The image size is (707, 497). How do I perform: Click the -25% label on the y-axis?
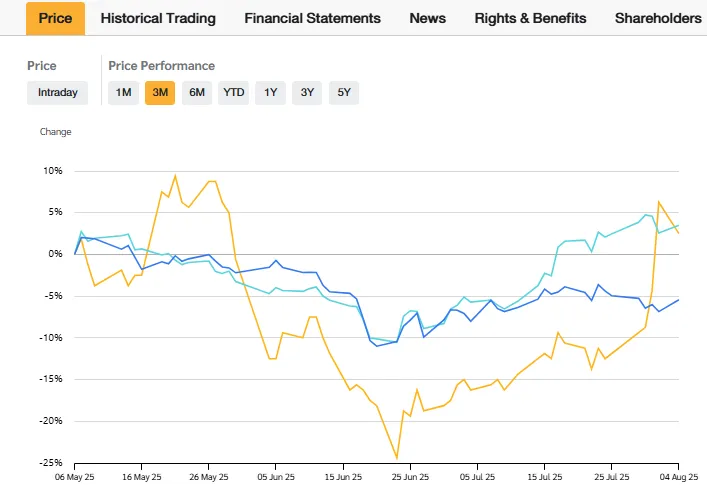(49, 463)
